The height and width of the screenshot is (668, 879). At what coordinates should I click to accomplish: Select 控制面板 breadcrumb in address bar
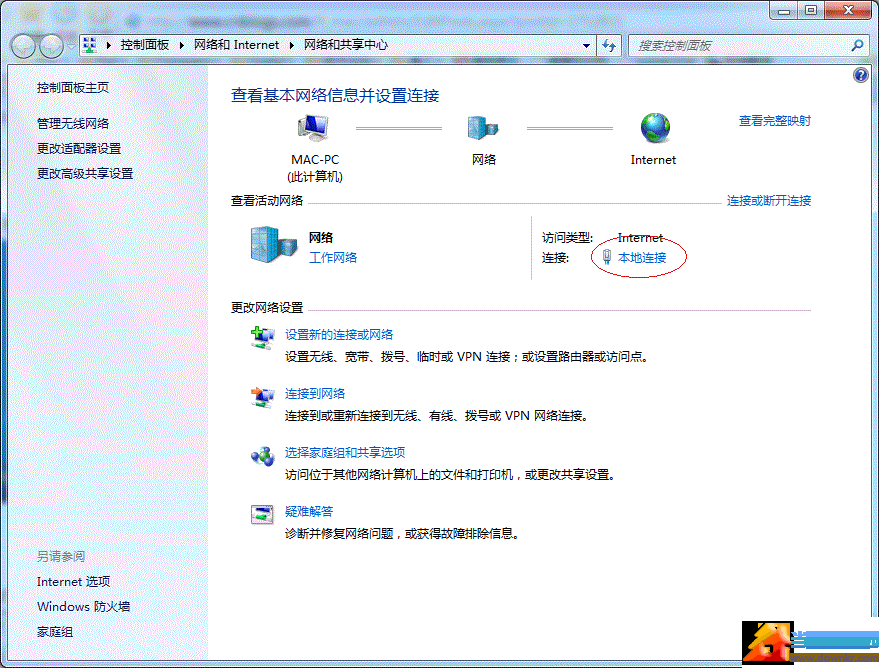pyautogui.click(x=145, y=45)
